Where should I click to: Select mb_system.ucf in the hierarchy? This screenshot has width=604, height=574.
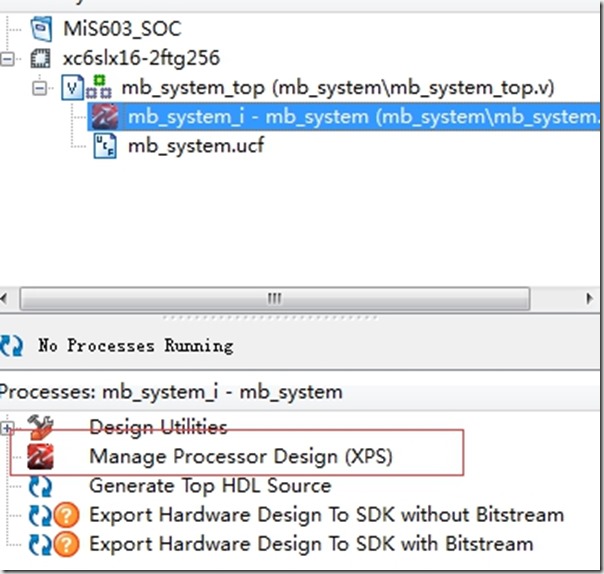click(x=196, y=146)
